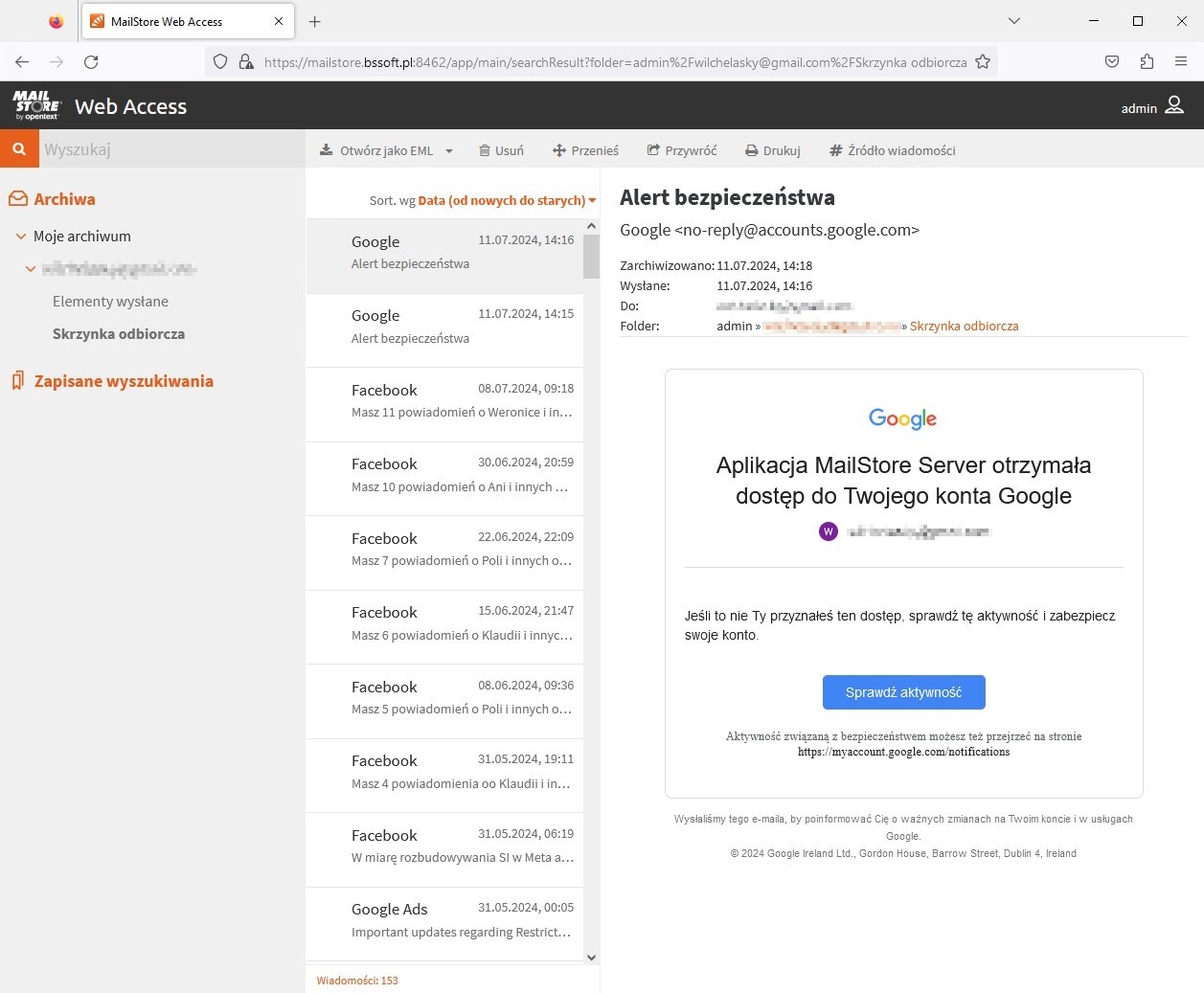The height and width of the screenshot is (993, 1204).
Task: Click the Wiadomości: 153 count label
Action: pos(357,981)
